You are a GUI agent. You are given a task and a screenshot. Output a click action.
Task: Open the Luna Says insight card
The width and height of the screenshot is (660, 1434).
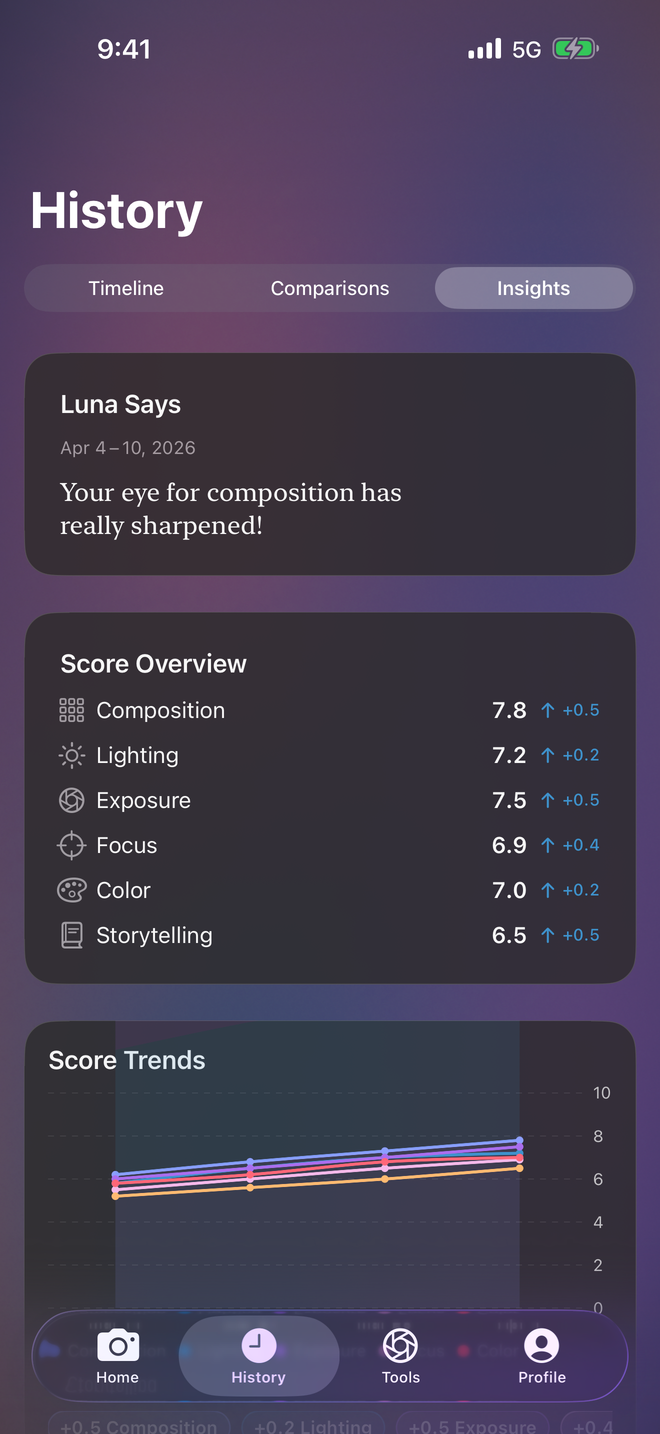[x=330, y=464]
